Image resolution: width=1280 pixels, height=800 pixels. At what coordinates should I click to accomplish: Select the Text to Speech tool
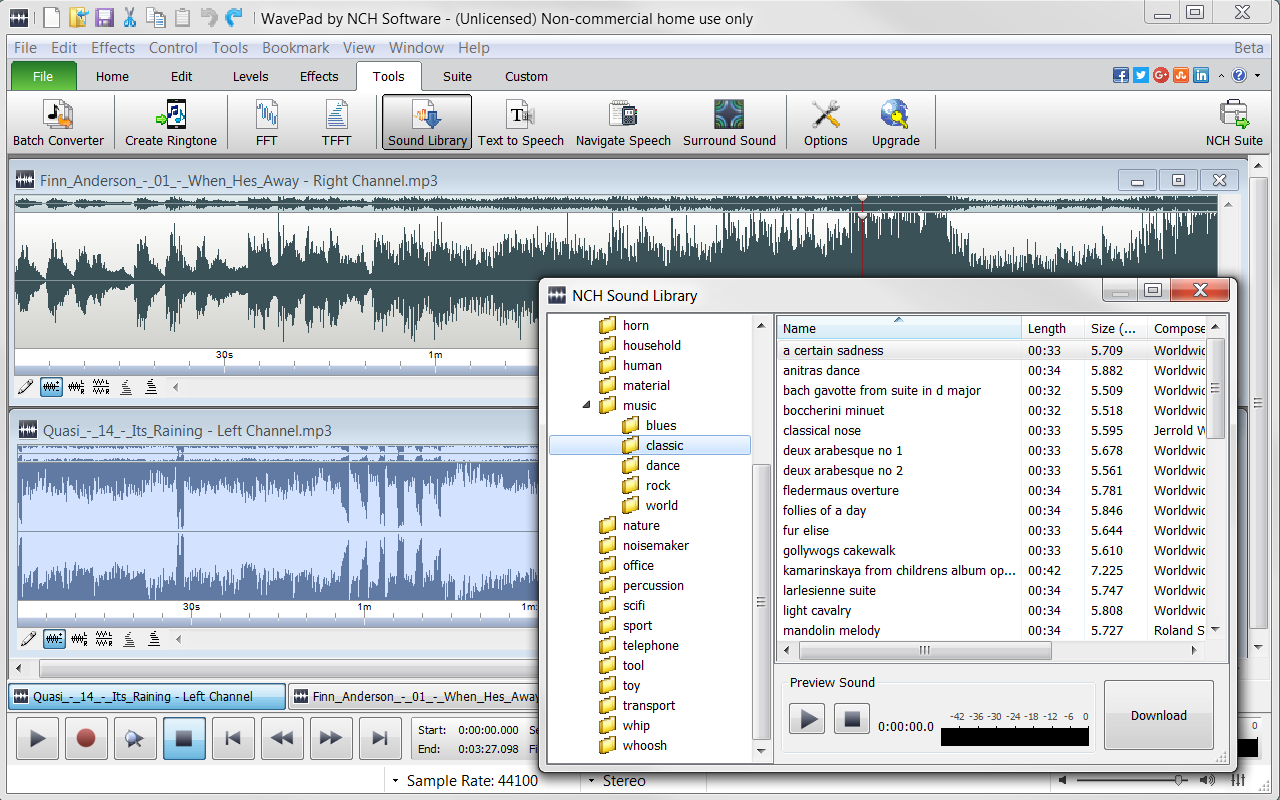[520, 120]
